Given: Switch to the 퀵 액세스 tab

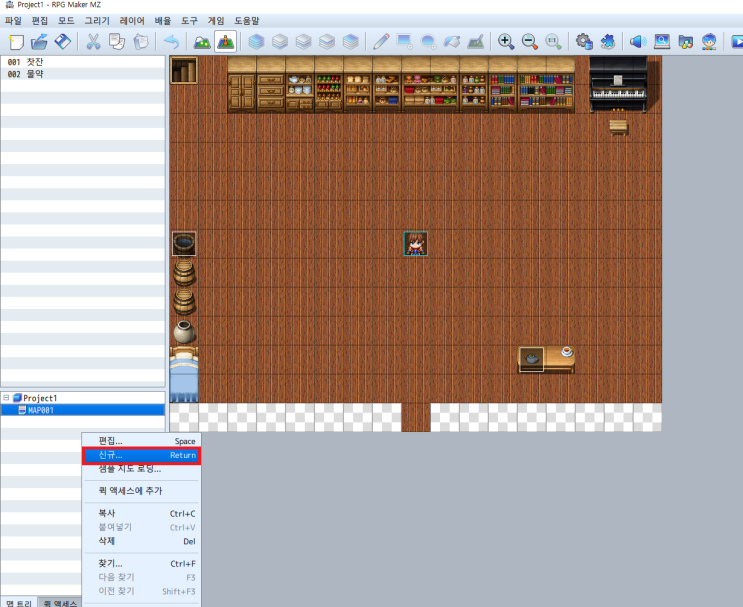Looking at the screenshot, I should coord(60,603).
